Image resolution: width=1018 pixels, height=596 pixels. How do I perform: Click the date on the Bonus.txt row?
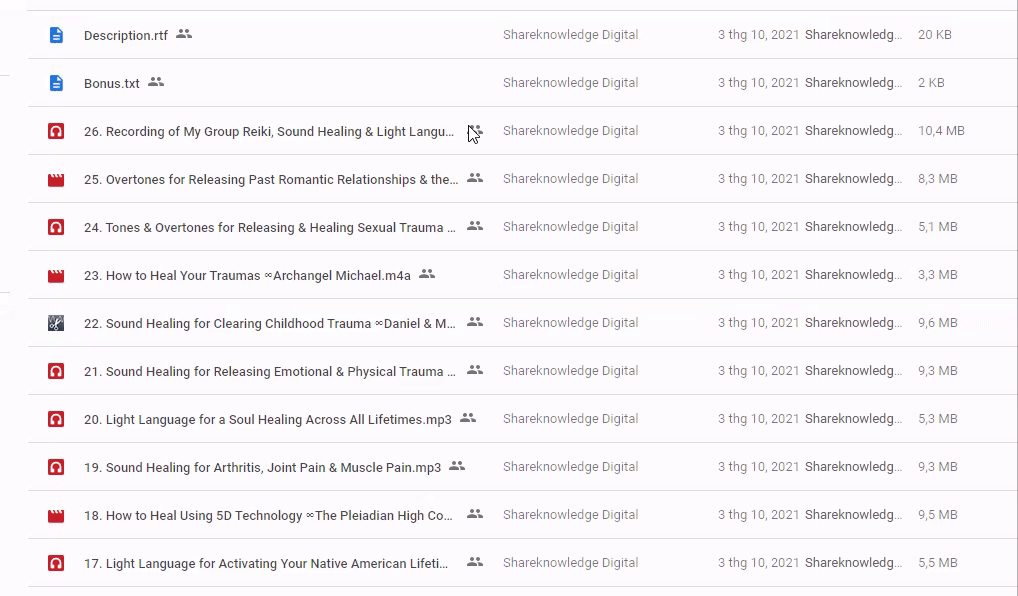coord(758,83)
